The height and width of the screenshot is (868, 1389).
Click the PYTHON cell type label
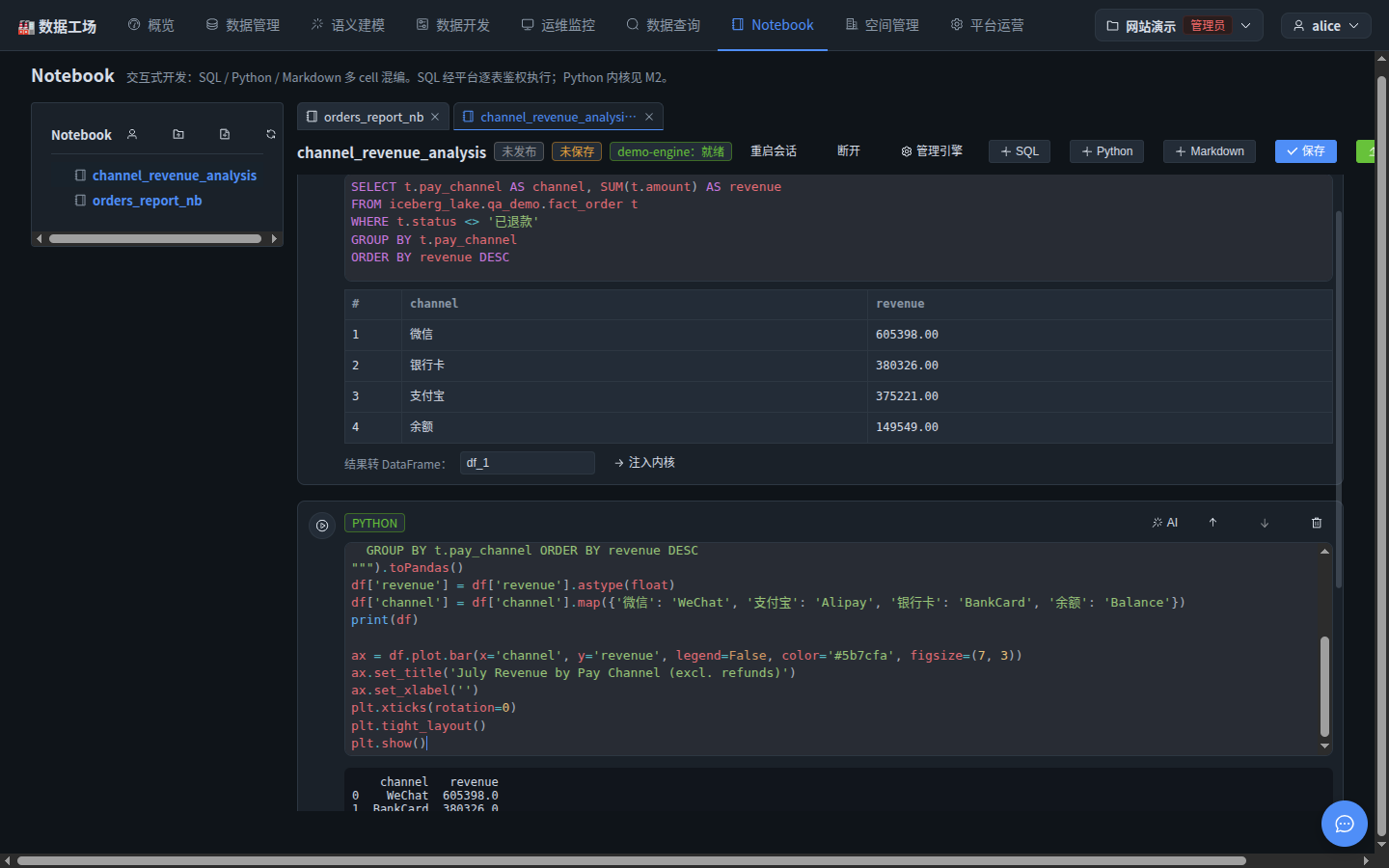(x=374, y=523)
